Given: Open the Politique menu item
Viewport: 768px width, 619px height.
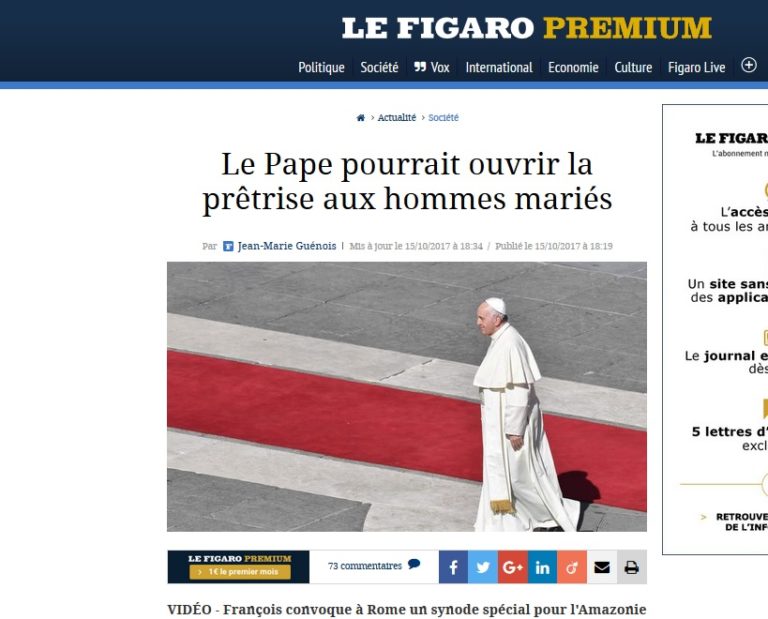Looking at the screenshot, I should [x=321, y=68].
